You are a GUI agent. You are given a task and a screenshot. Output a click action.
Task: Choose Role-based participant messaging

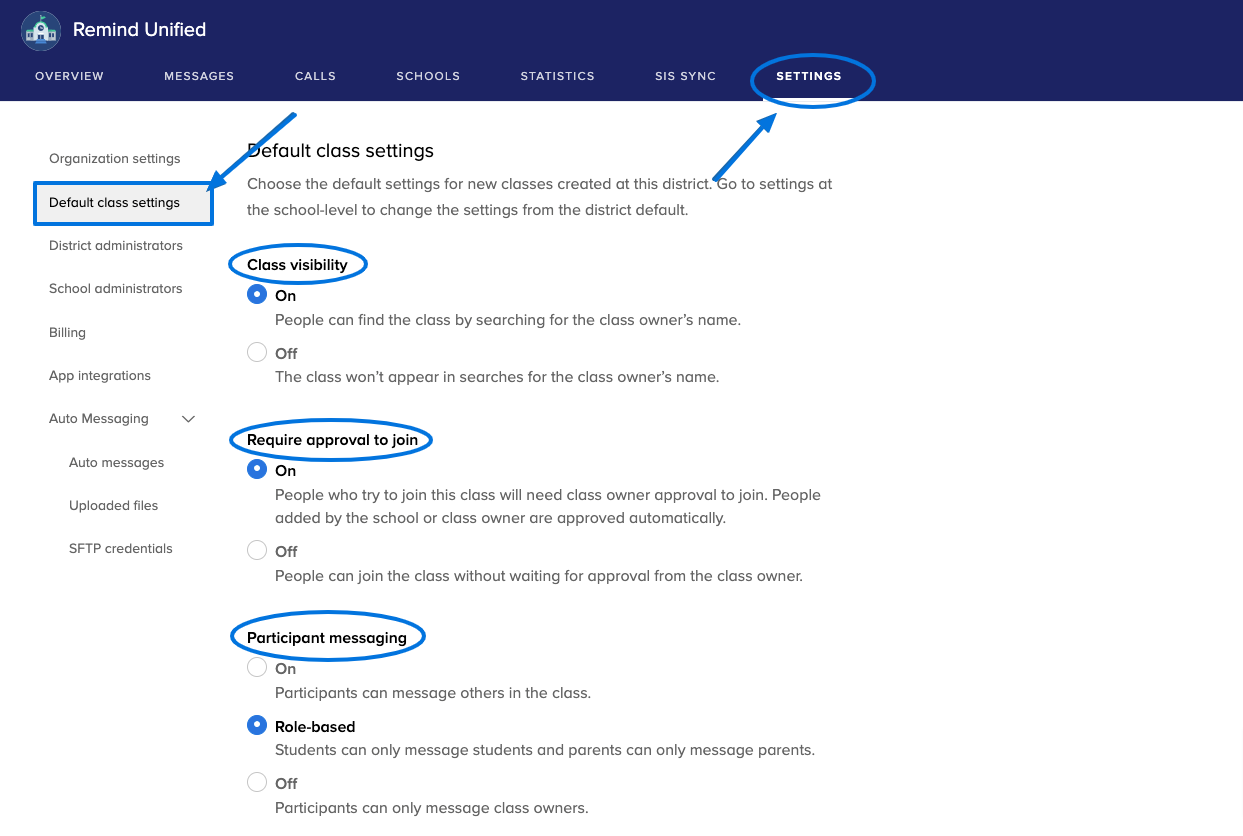pos(257,726)
